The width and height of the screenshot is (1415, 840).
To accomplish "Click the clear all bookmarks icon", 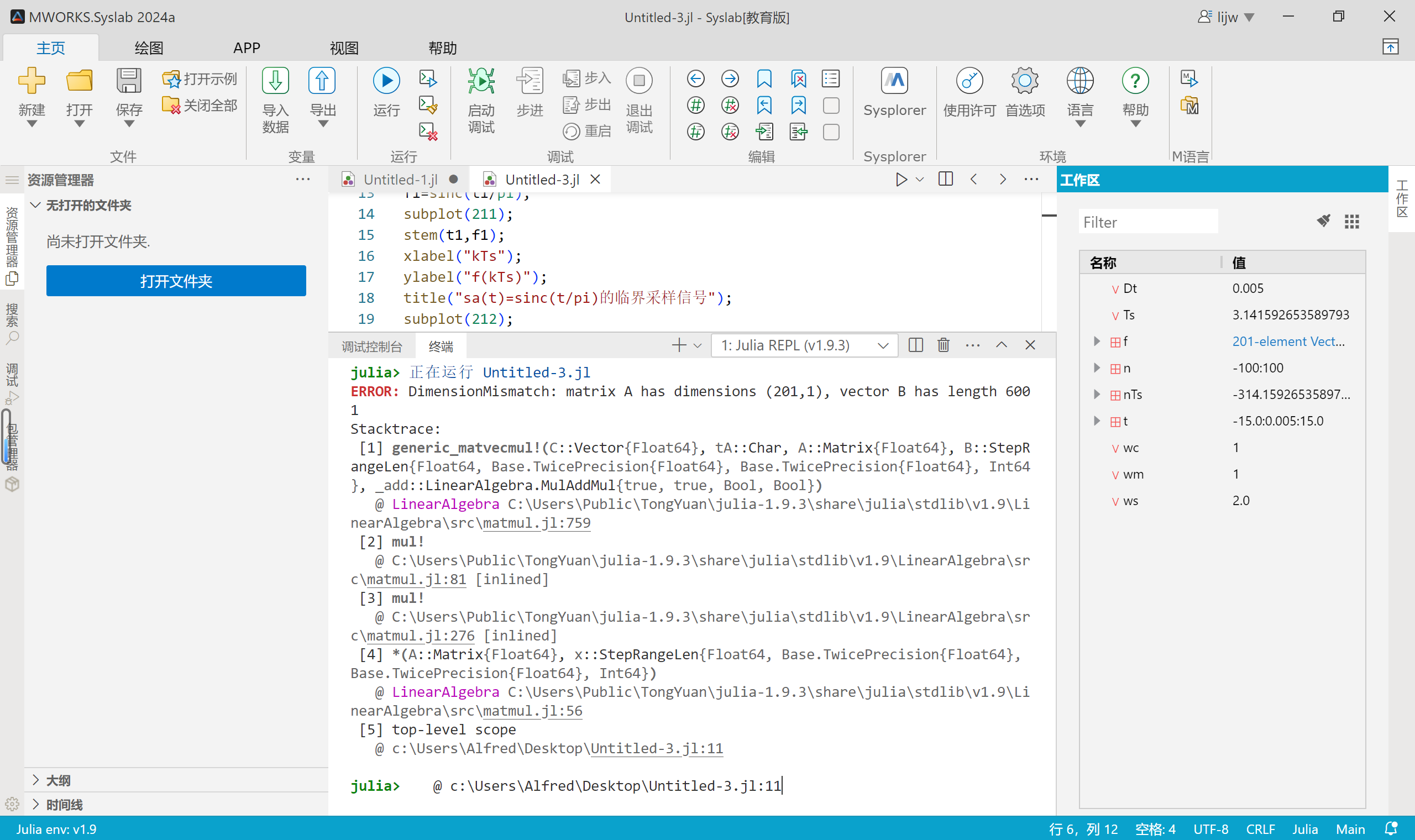I will pos(799,78).
